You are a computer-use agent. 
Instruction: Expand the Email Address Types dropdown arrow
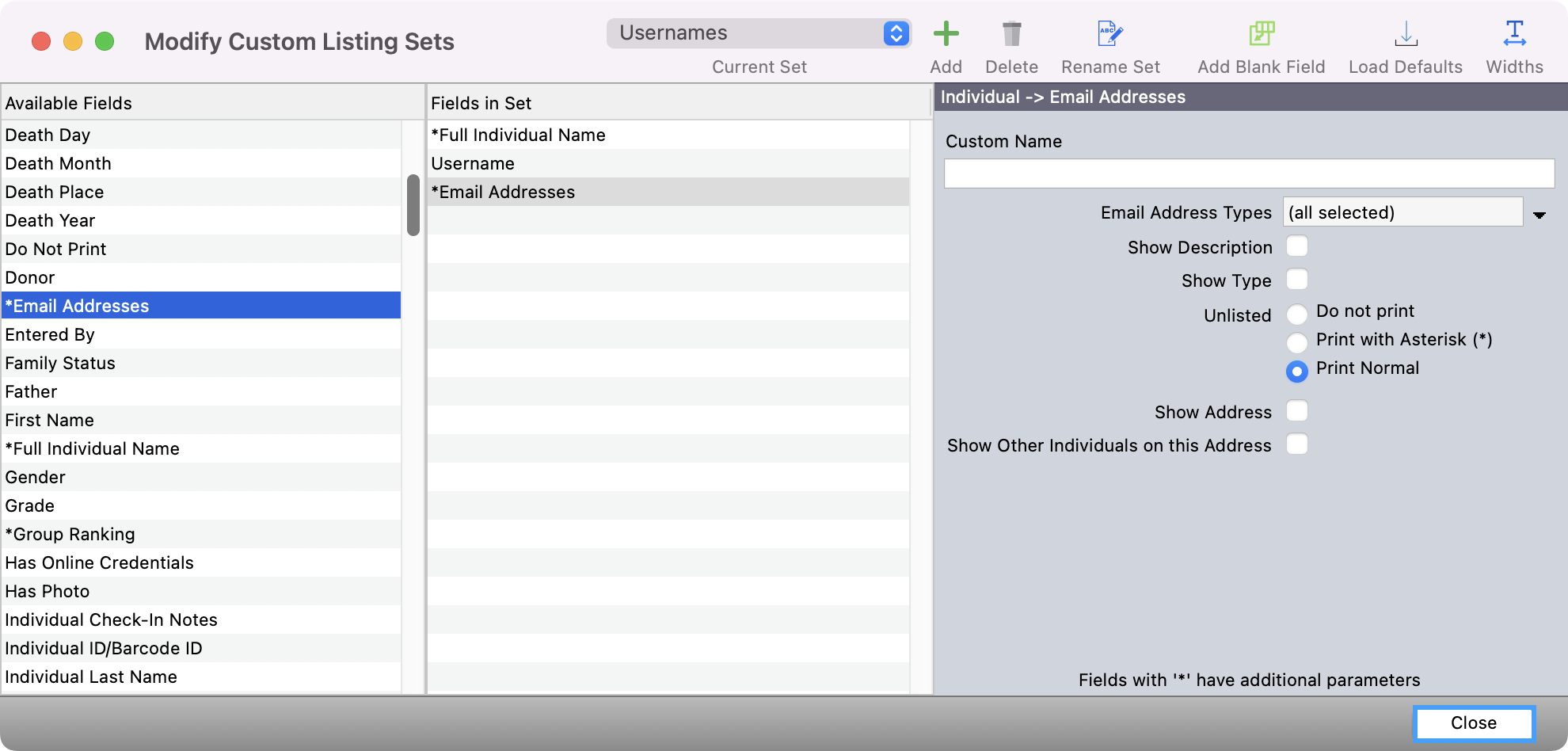(1539, 215)
